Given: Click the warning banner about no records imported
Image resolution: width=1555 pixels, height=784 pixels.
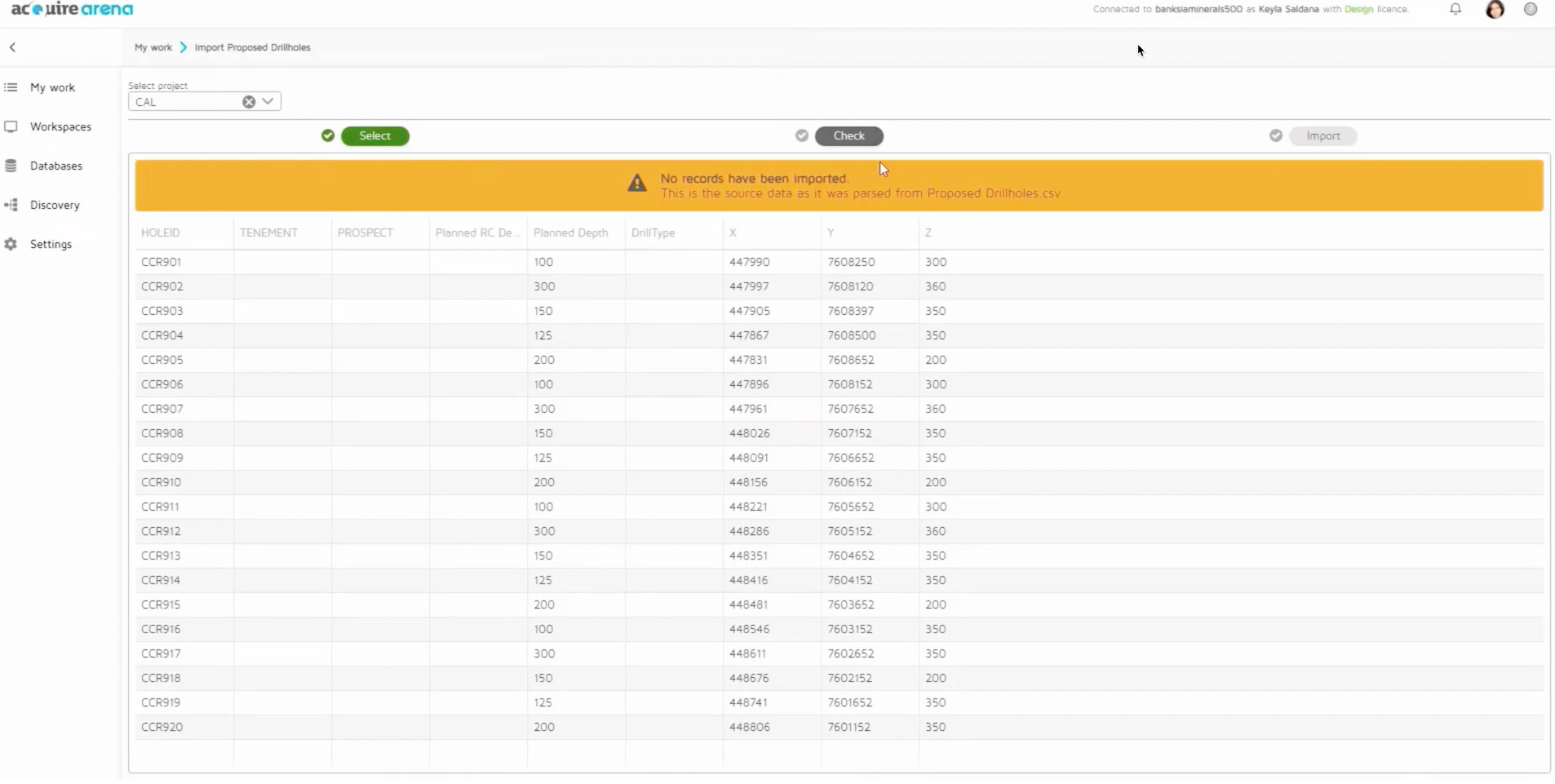Looking at the screenshot, I should (839, 185).
